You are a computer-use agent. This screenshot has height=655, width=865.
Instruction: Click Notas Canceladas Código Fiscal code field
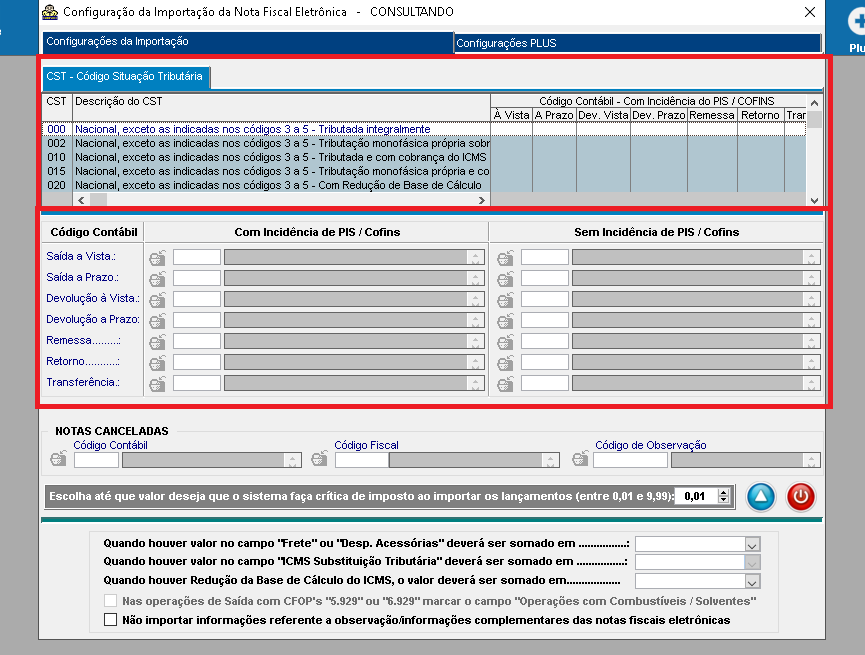click(362, 460)
